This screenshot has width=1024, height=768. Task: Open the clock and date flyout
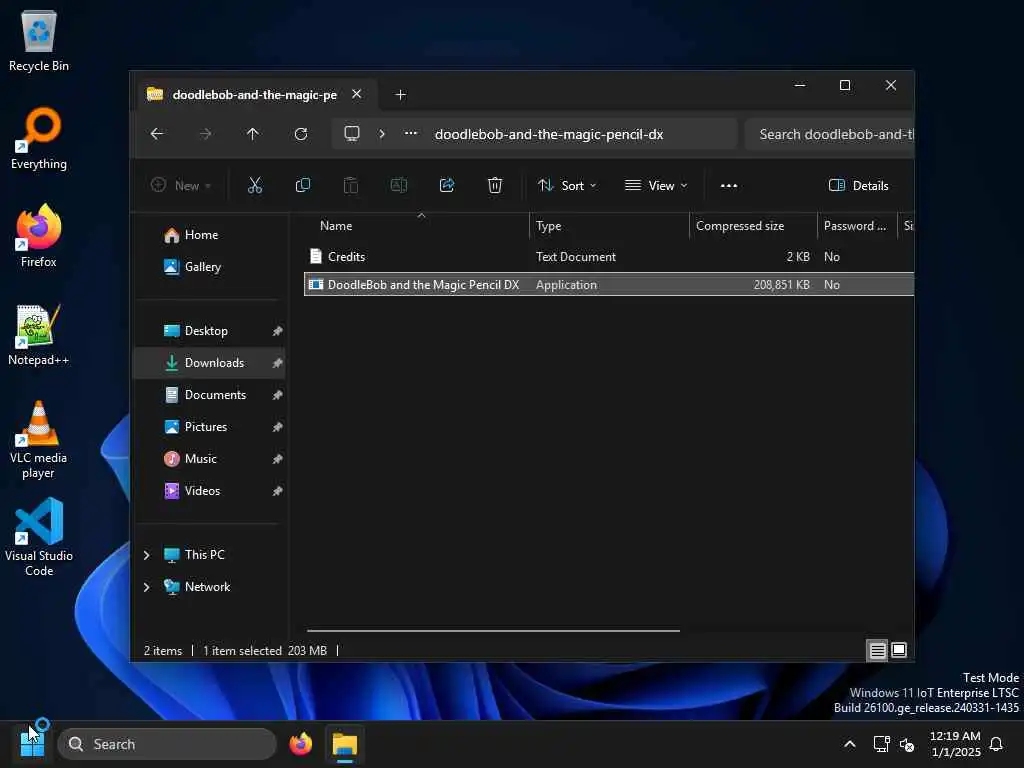coord(955,744)
